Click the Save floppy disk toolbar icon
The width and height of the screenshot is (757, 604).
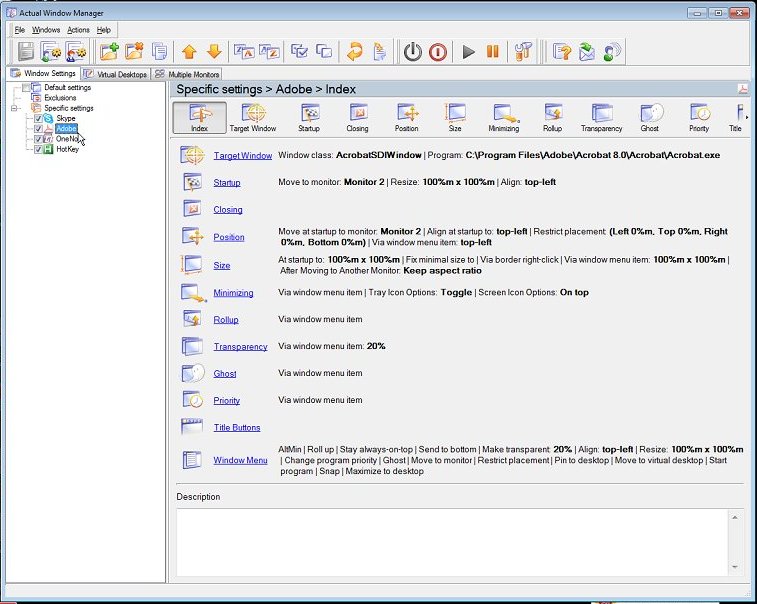click(x=26, y=51)
